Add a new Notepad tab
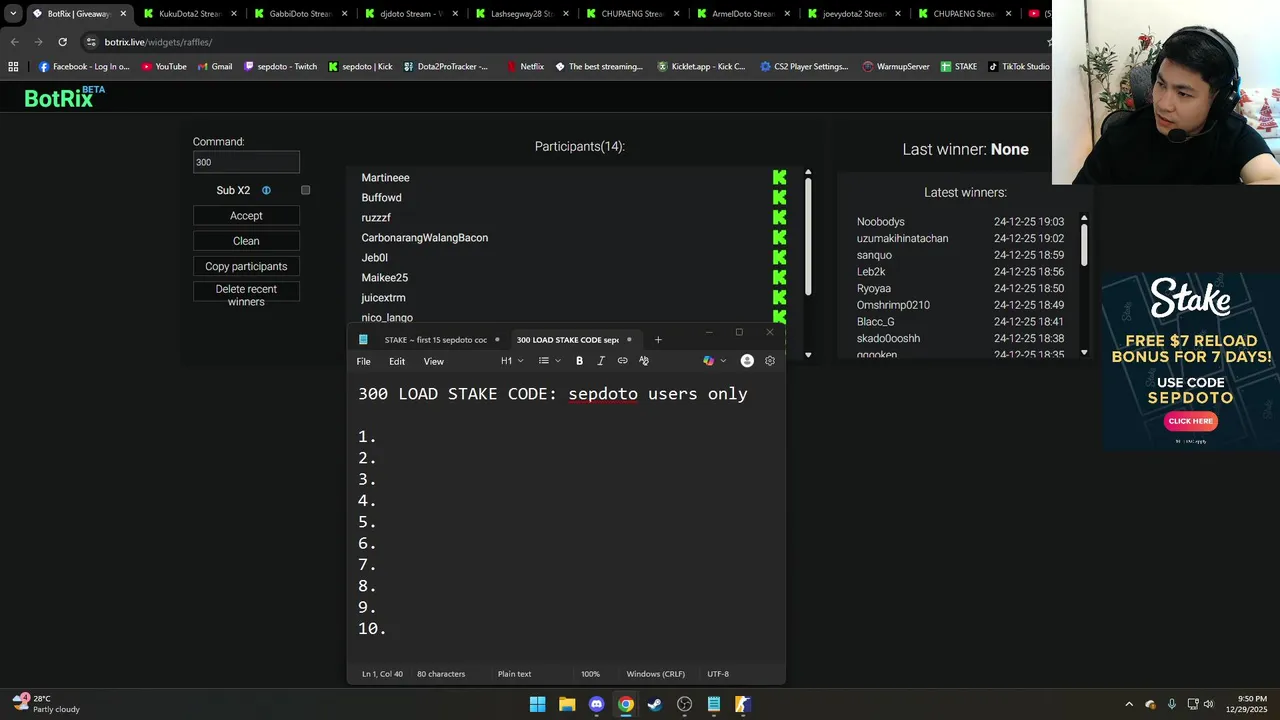This screenshot has height=720, width=1280. pyautogui.click(x=658, y=340)
